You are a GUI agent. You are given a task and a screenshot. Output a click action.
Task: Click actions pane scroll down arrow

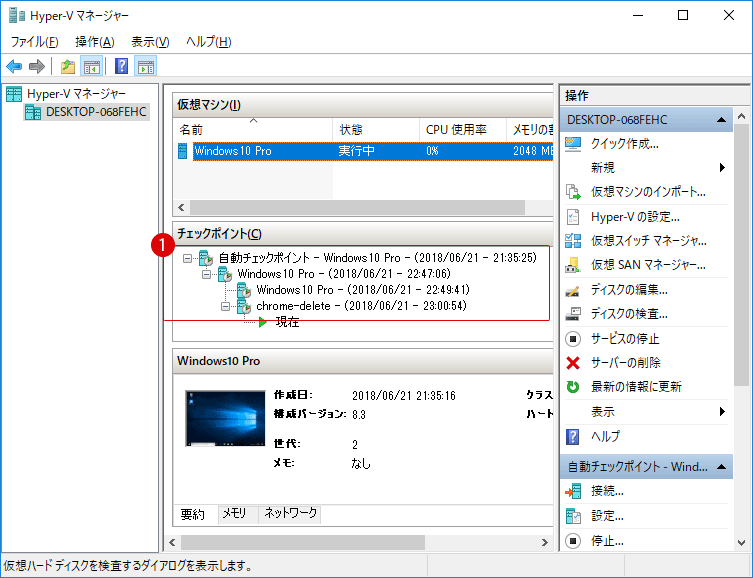(x=741, y=543)
